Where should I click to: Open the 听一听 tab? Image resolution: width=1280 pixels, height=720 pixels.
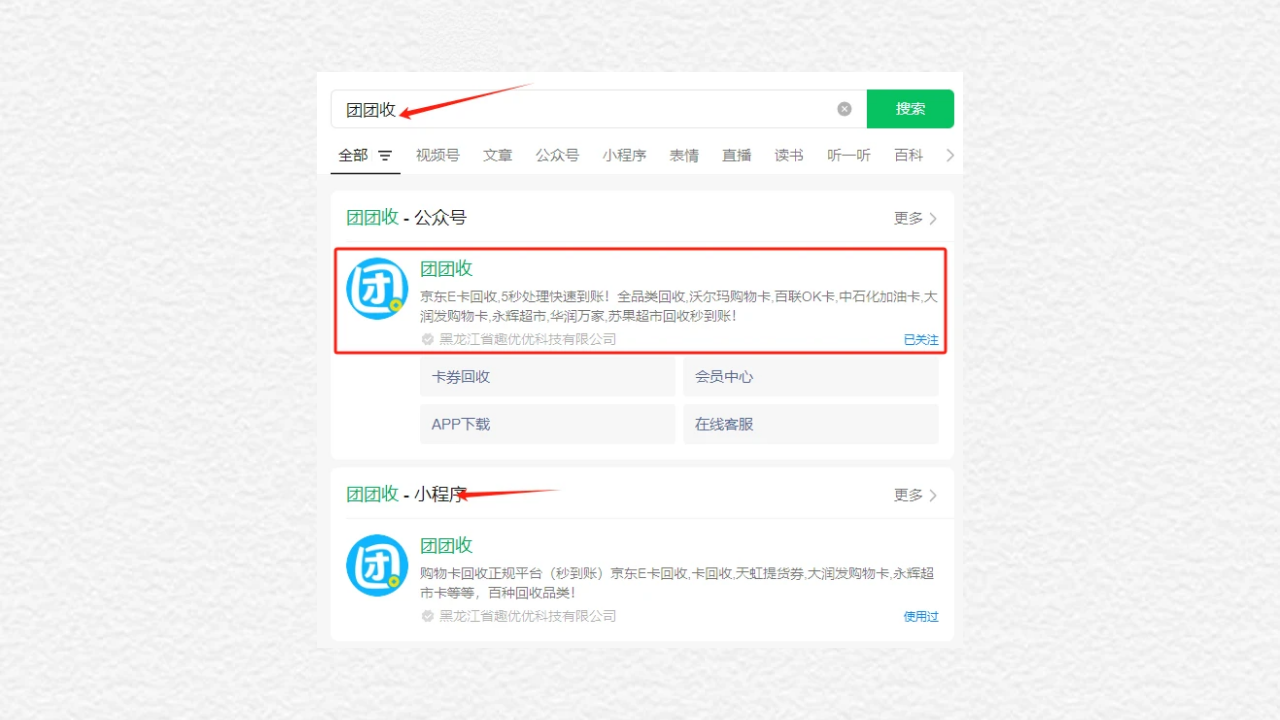849,155
